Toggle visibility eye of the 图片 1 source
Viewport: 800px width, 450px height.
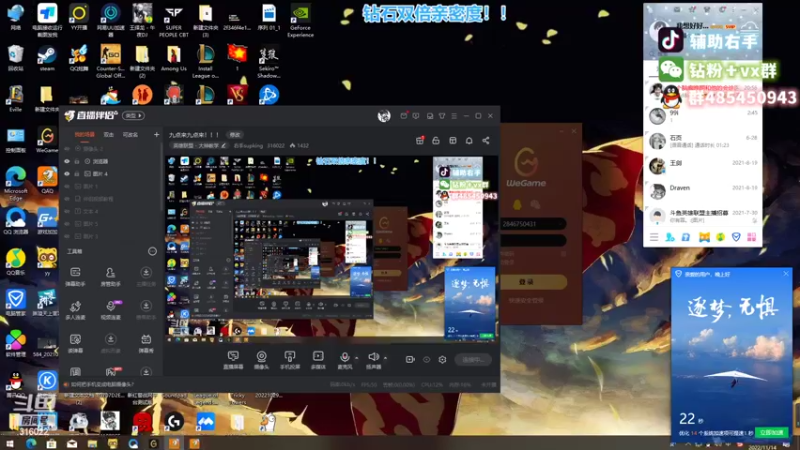pos(67,186)
